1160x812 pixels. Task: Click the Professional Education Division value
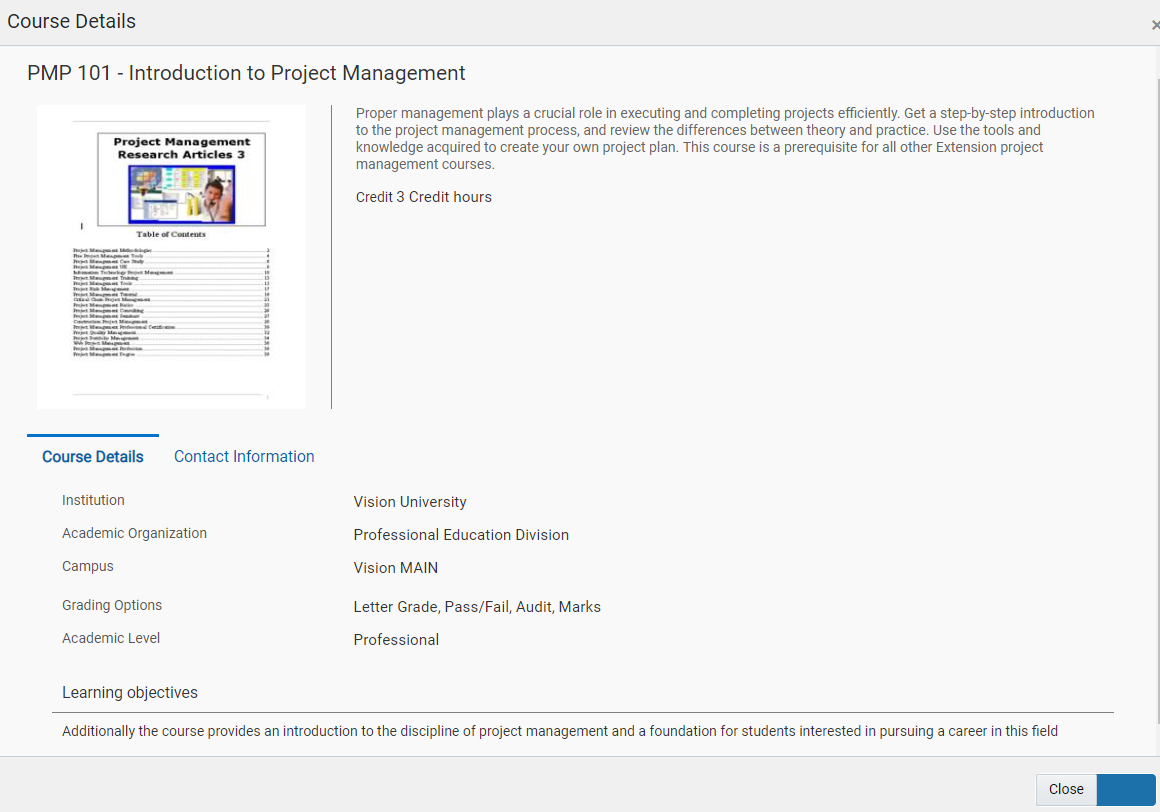(461, 535)
